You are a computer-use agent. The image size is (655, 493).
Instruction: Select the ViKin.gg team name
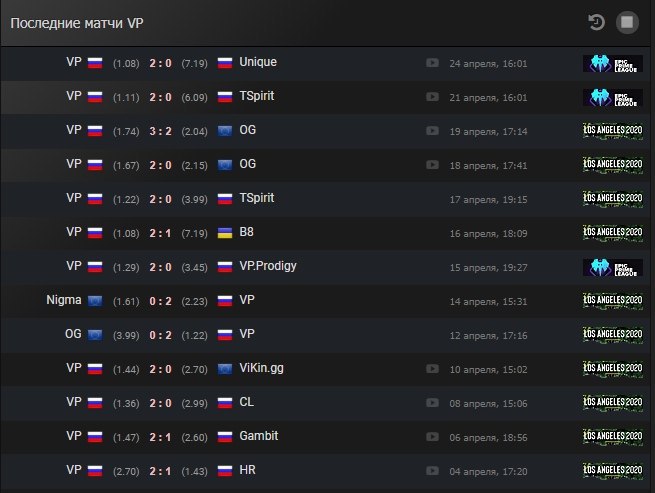click(x=261, y=368)
